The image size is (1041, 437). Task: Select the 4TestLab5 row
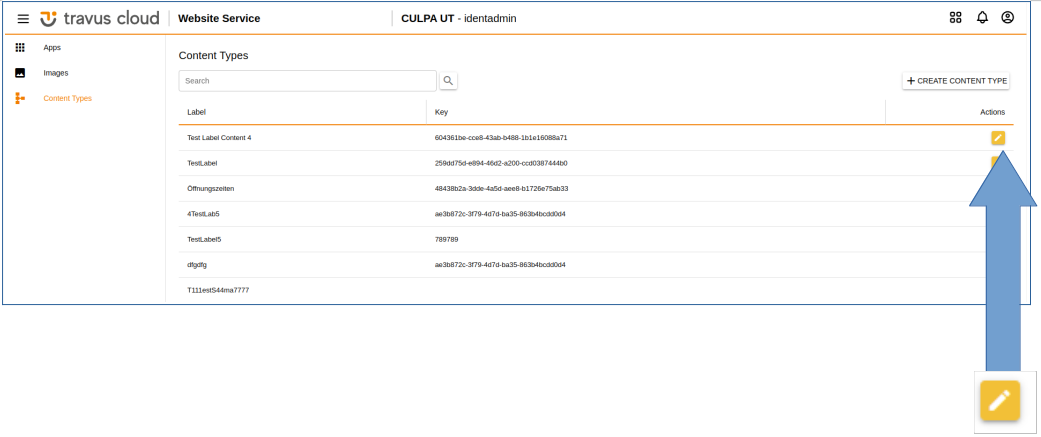pyautogui.click(x=203, y=214)
